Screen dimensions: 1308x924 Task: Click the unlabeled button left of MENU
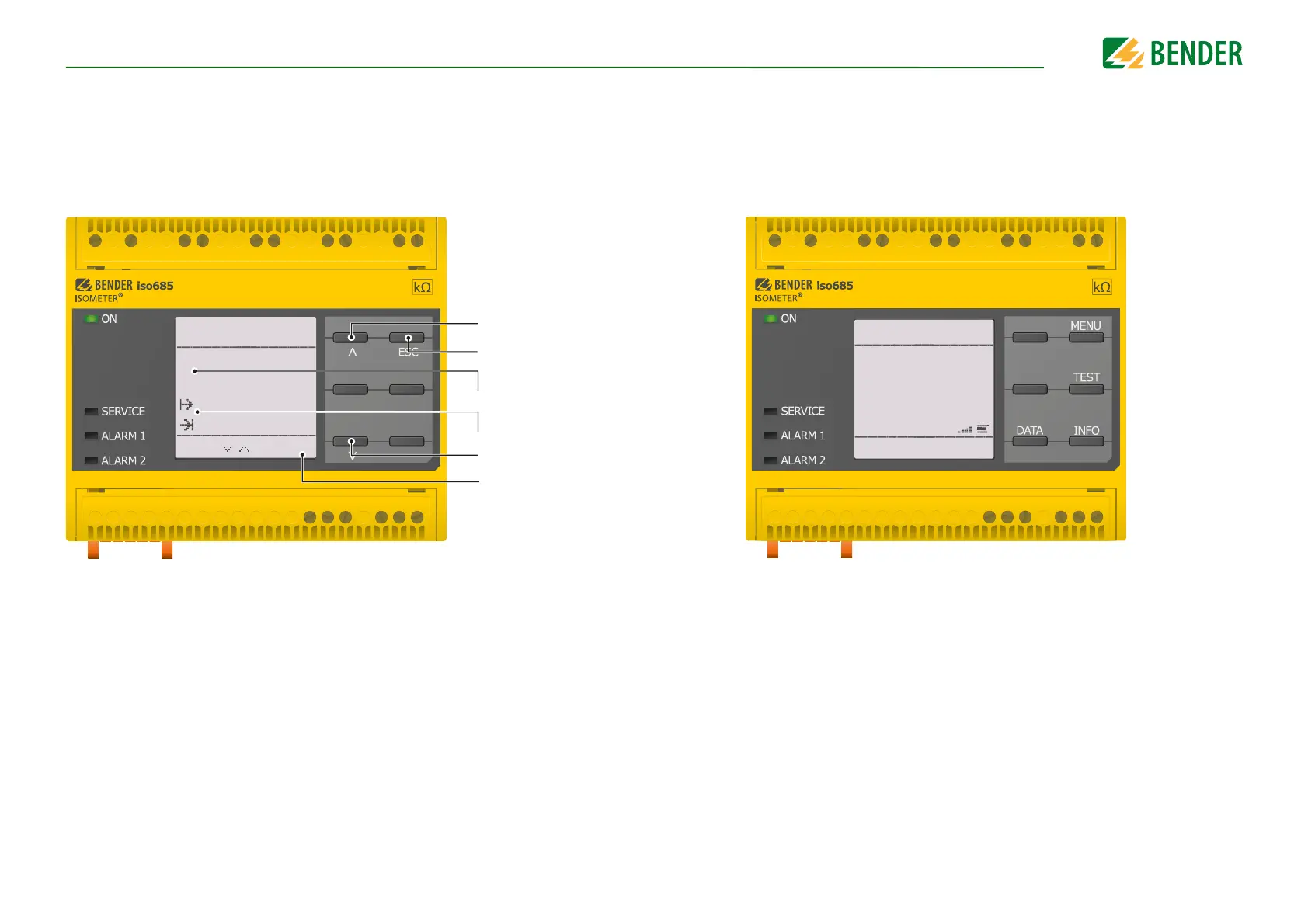click(1030, 338)
